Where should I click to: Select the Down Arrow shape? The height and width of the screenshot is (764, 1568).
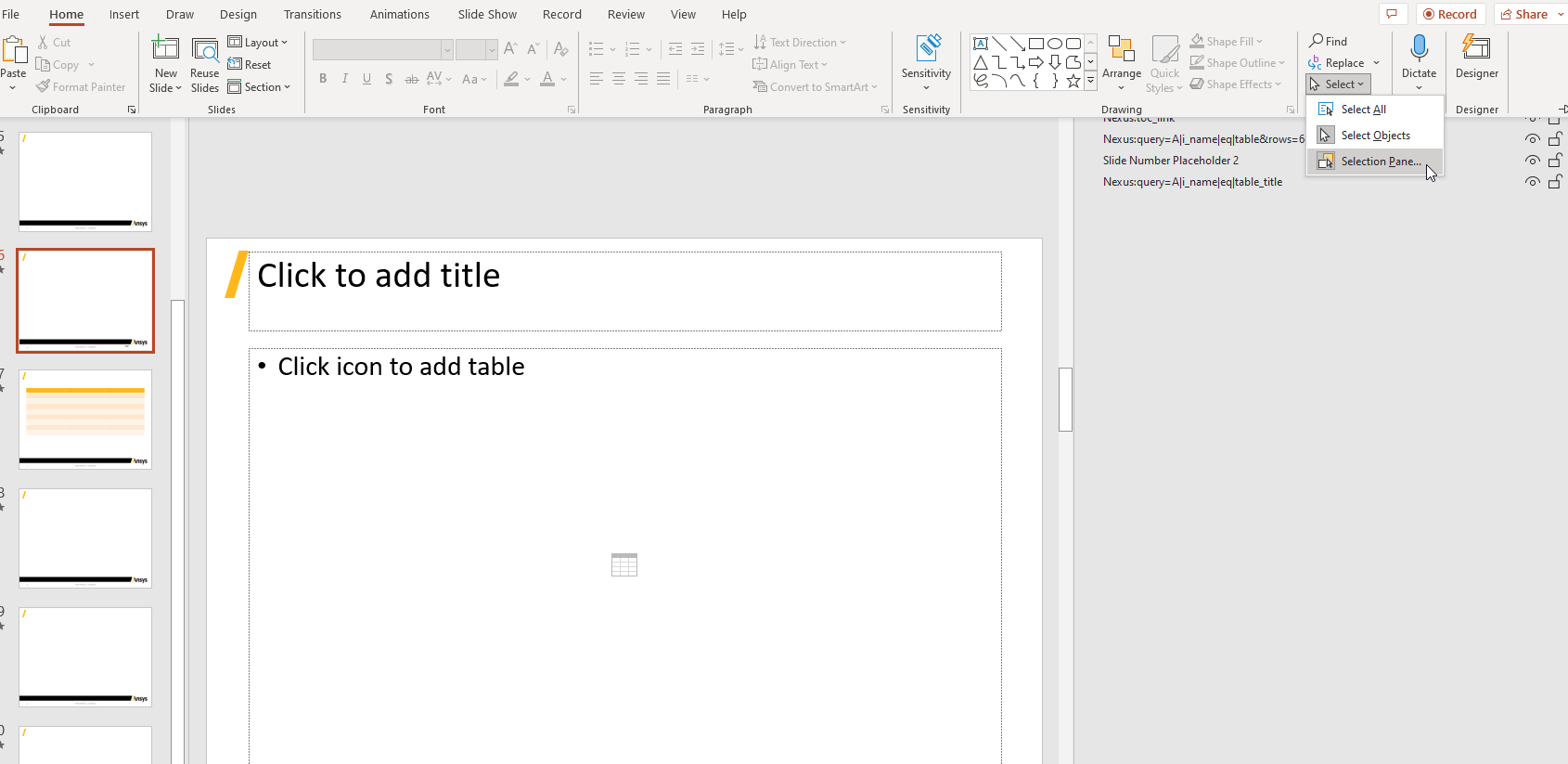1055,62
